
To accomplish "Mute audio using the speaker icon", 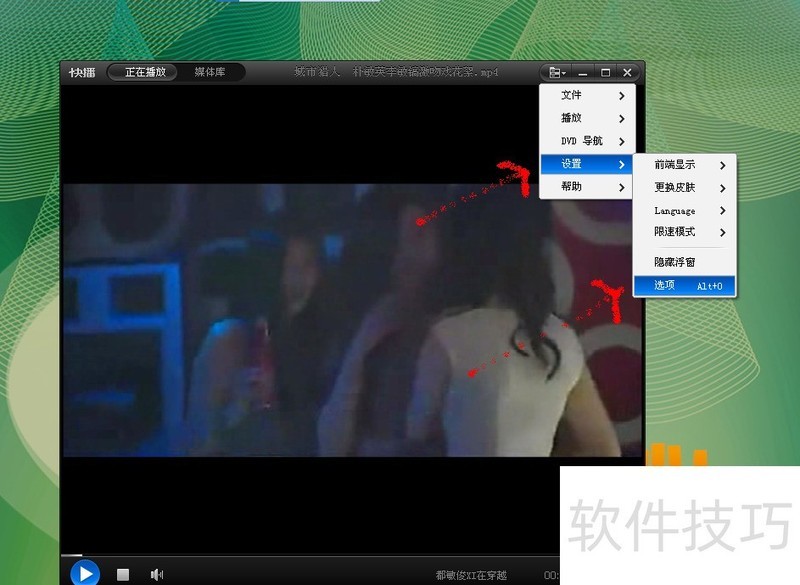I will click(x=157, y=574).
